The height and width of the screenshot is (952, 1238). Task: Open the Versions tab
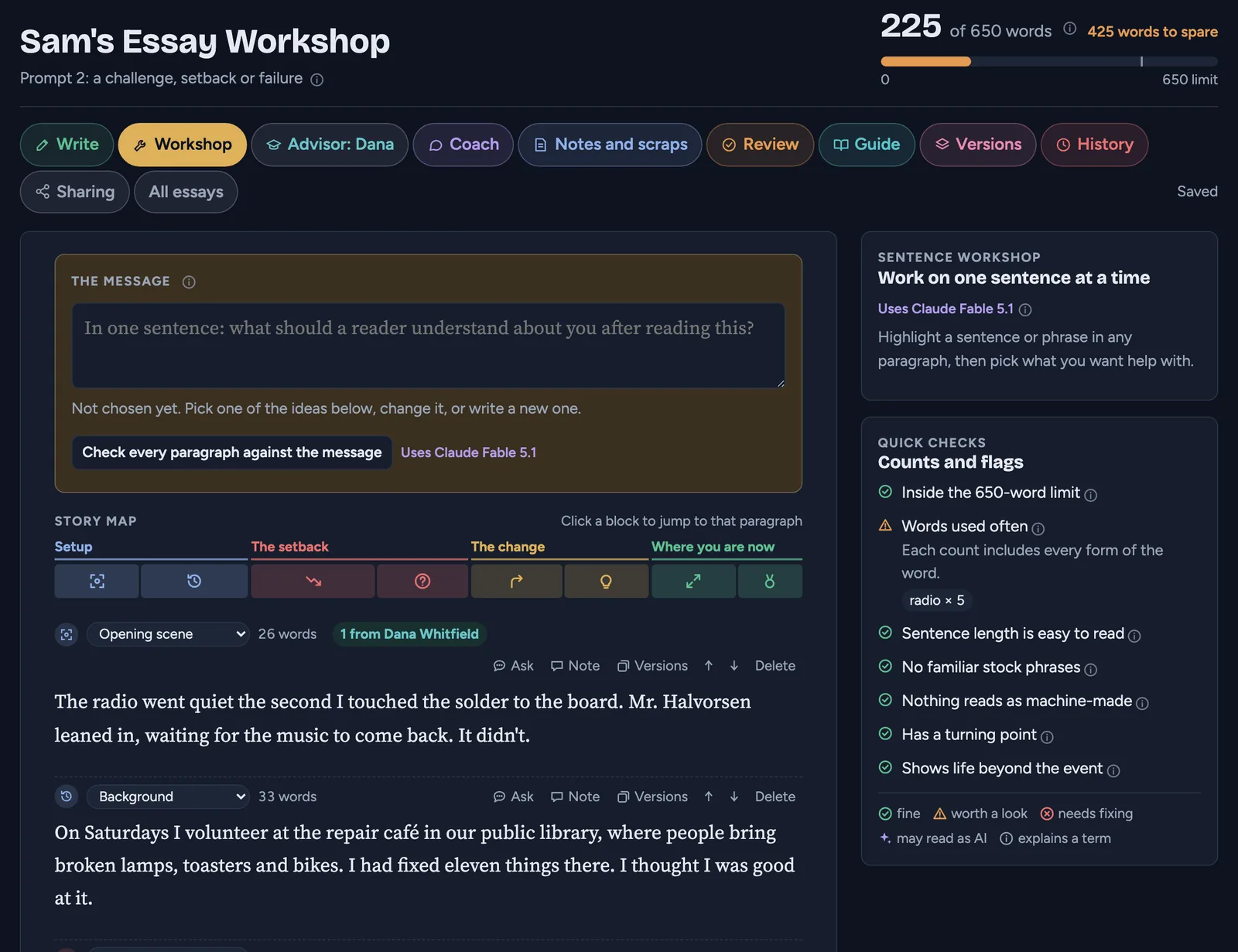pos(978,145)
